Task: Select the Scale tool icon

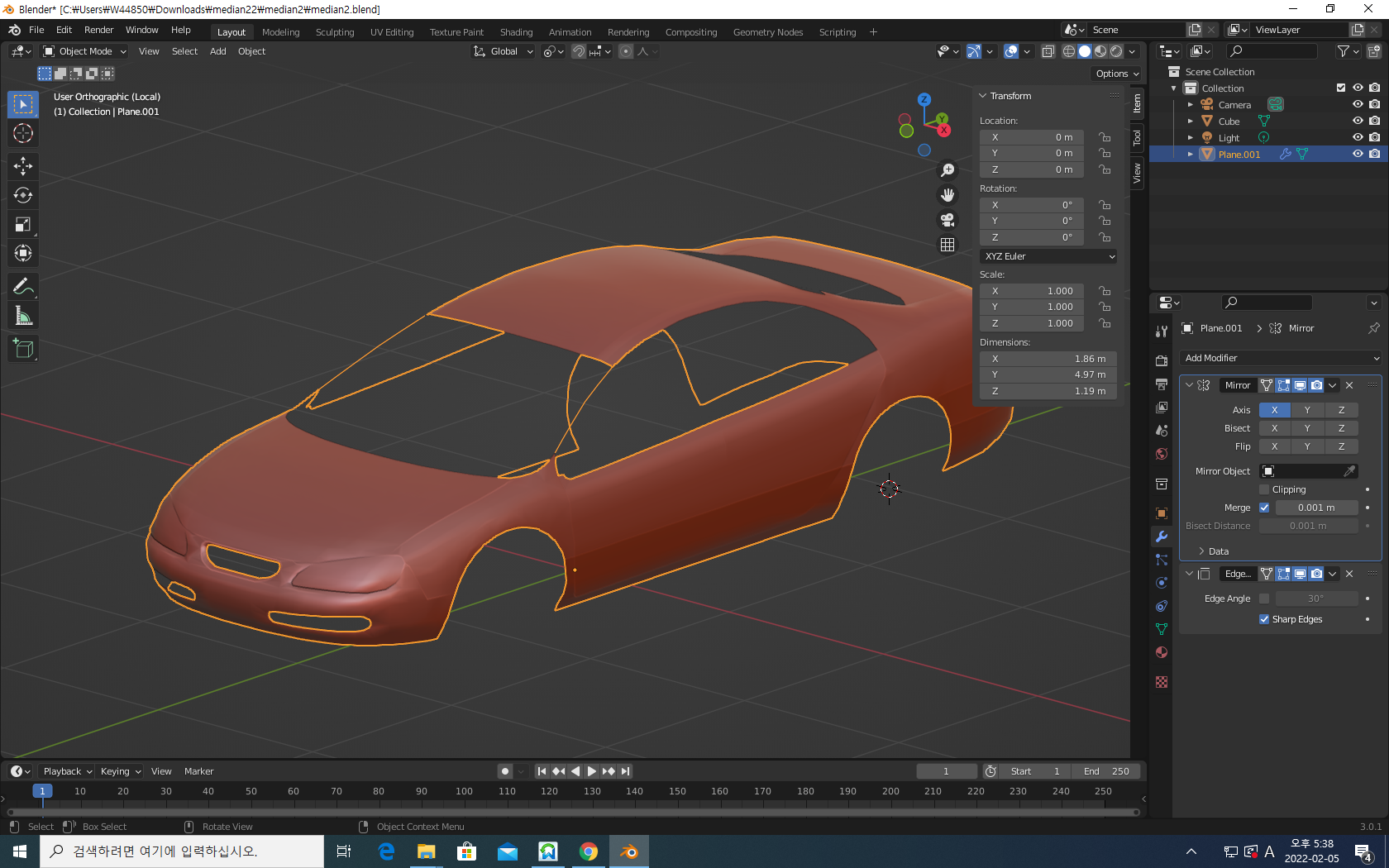Action: pyautogui.click(x=23, y=224)
